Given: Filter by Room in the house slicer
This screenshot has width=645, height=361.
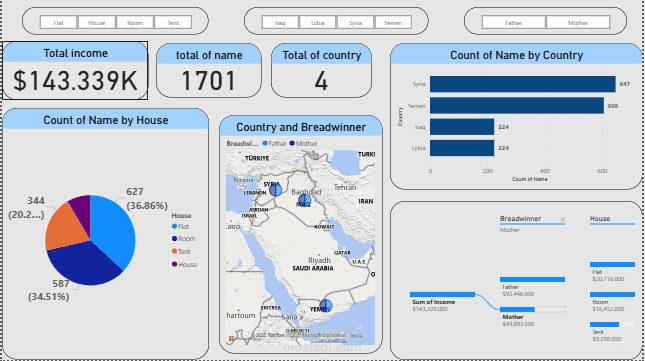Looking at the screenshot, I should coord(135,22).
